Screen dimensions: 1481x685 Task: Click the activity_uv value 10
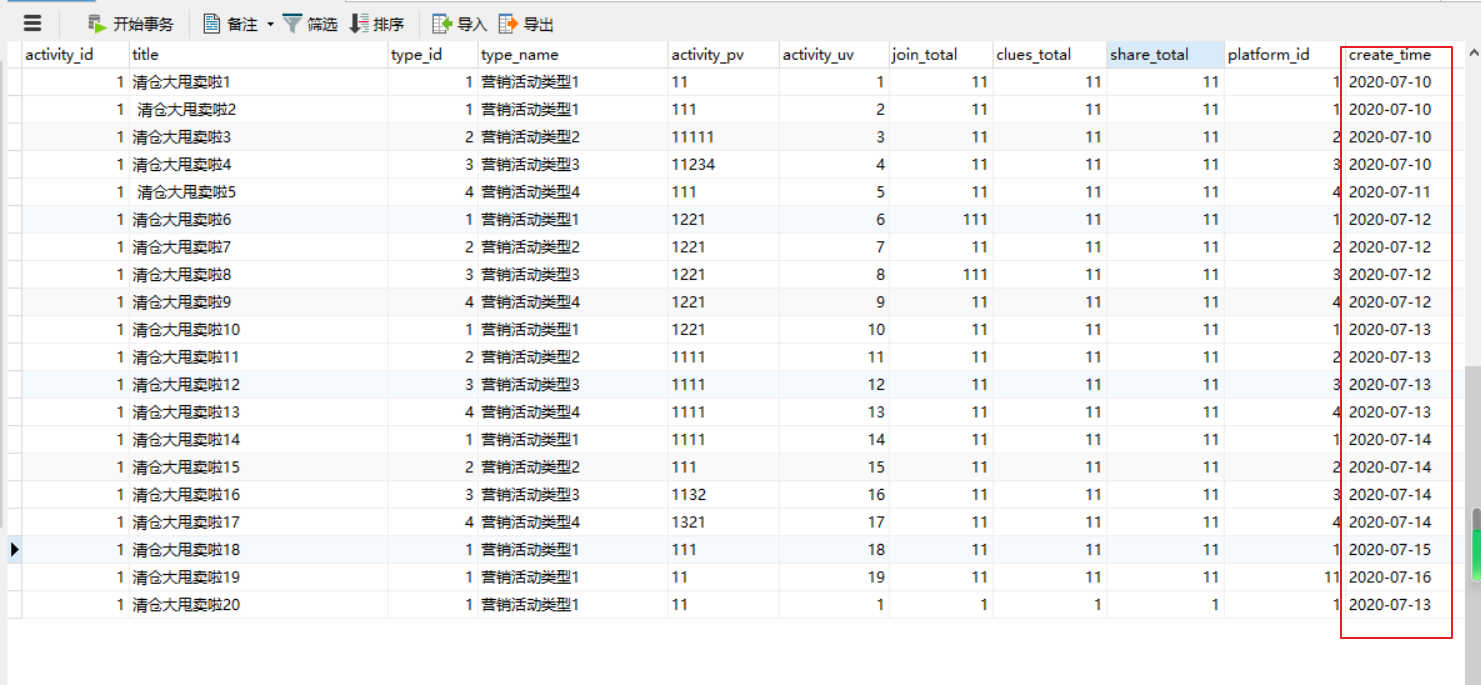pos(876,329)
